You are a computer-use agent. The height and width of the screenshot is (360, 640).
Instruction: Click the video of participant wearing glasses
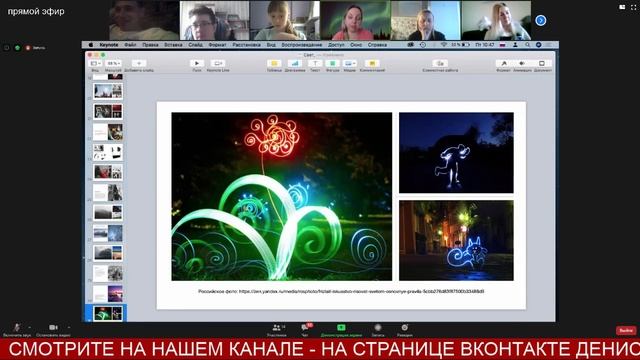point(214,20)
